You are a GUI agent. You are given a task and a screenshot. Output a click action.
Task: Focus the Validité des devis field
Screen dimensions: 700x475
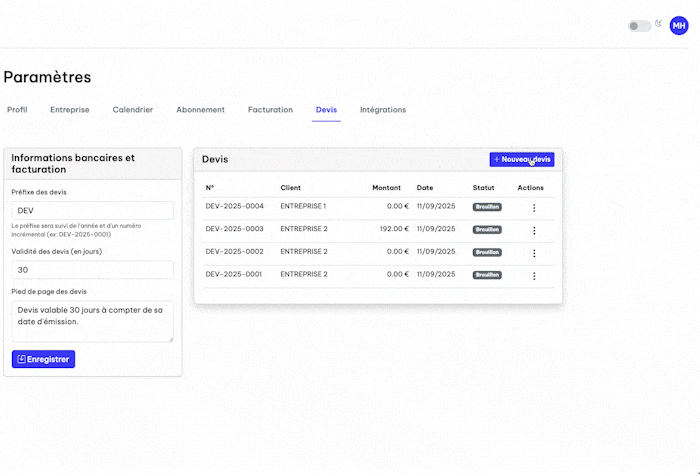92,270
